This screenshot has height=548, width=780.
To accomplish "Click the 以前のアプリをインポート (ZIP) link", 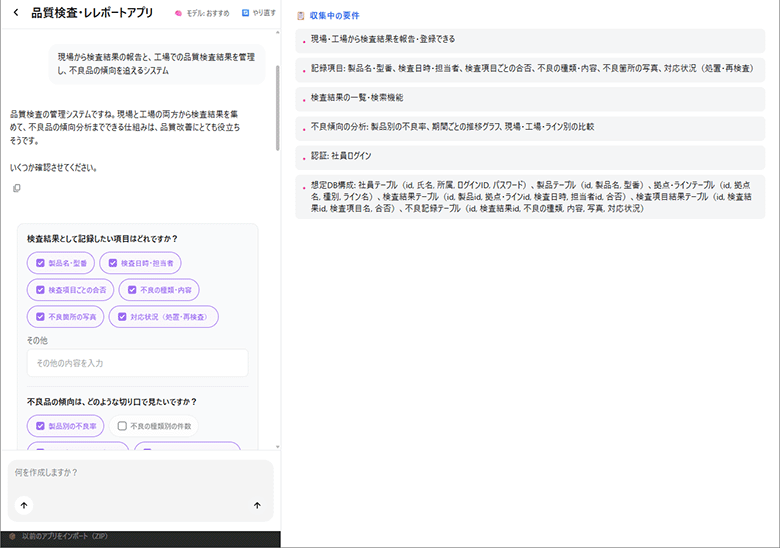I will 65,536.
